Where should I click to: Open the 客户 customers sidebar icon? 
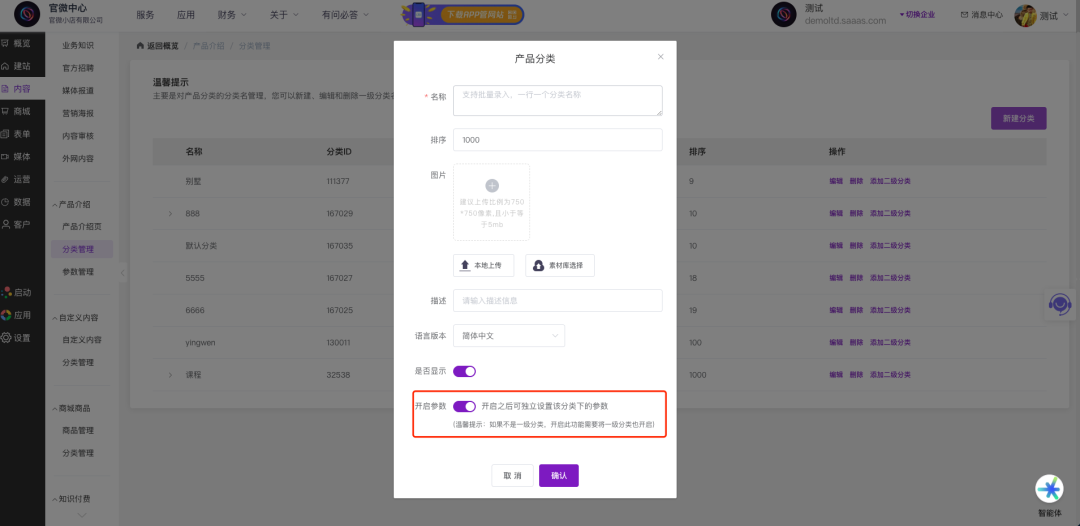pyautogui.click(x=6, y=224)
